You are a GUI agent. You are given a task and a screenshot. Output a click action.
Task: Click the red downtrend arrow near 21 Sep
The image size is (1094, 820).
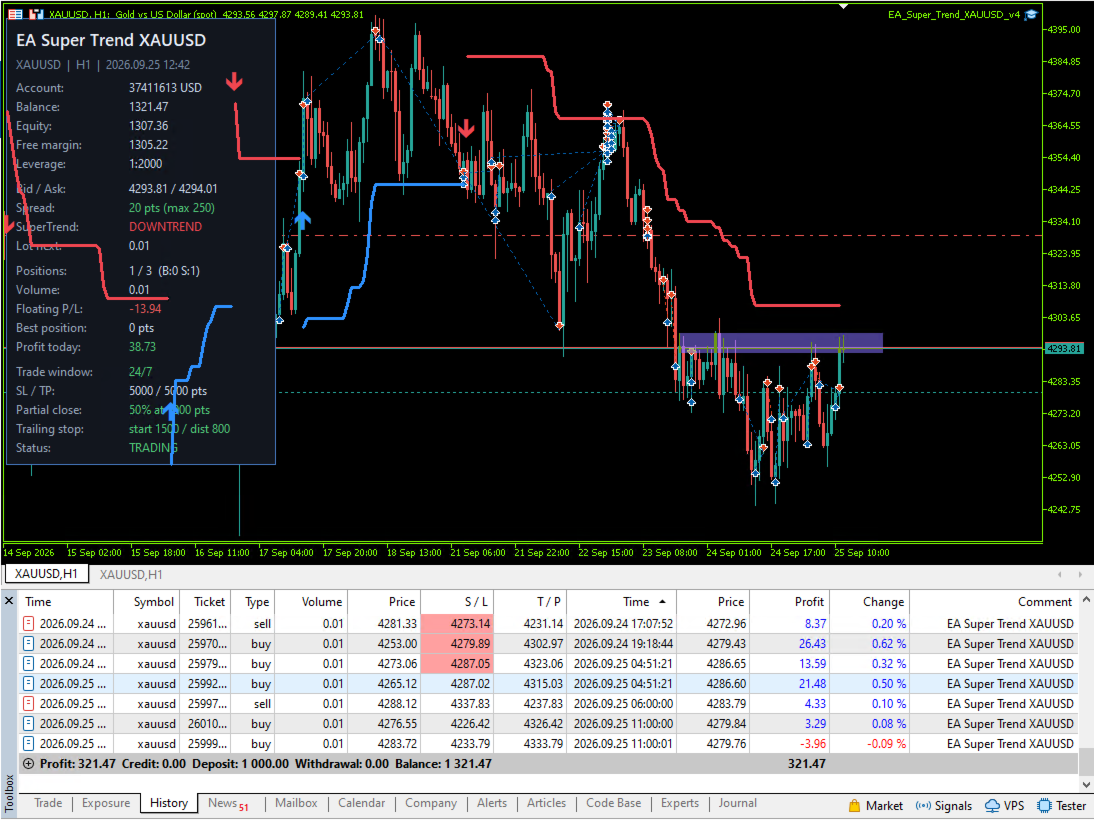coord(466,128)
